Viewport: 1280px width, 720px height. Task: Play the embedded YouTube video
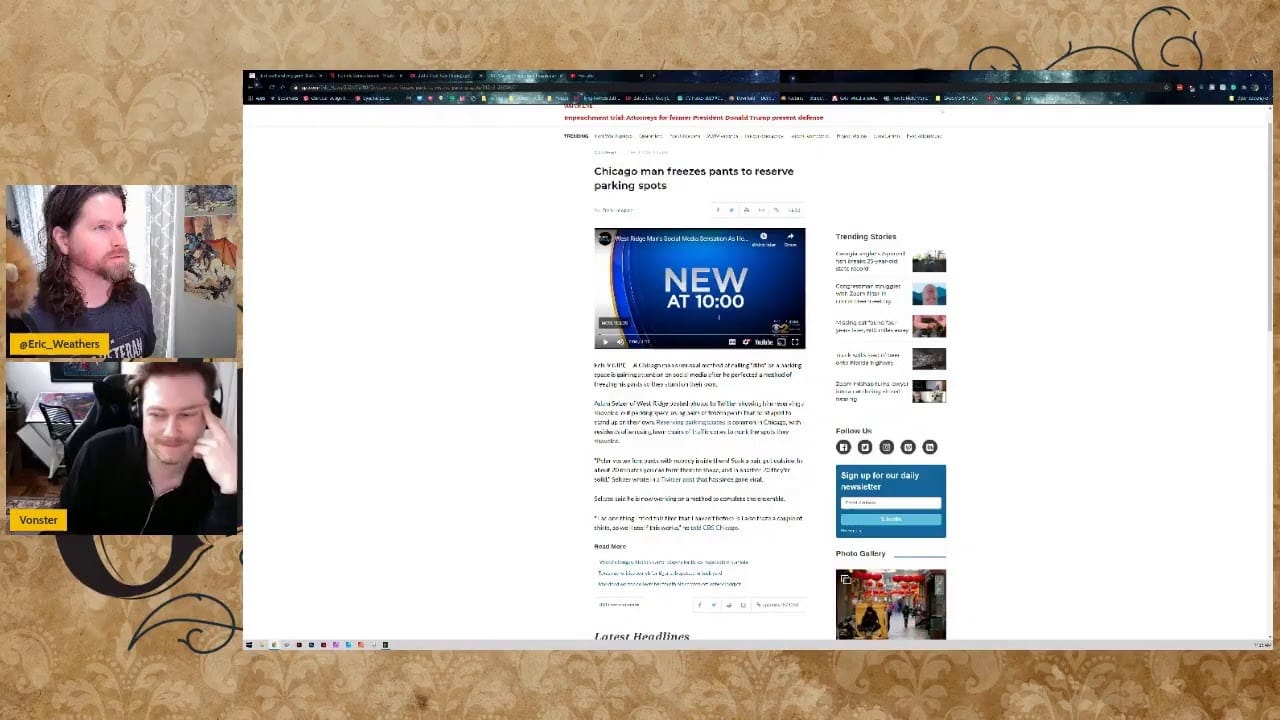pyautogui.click(x=605, y=342)
